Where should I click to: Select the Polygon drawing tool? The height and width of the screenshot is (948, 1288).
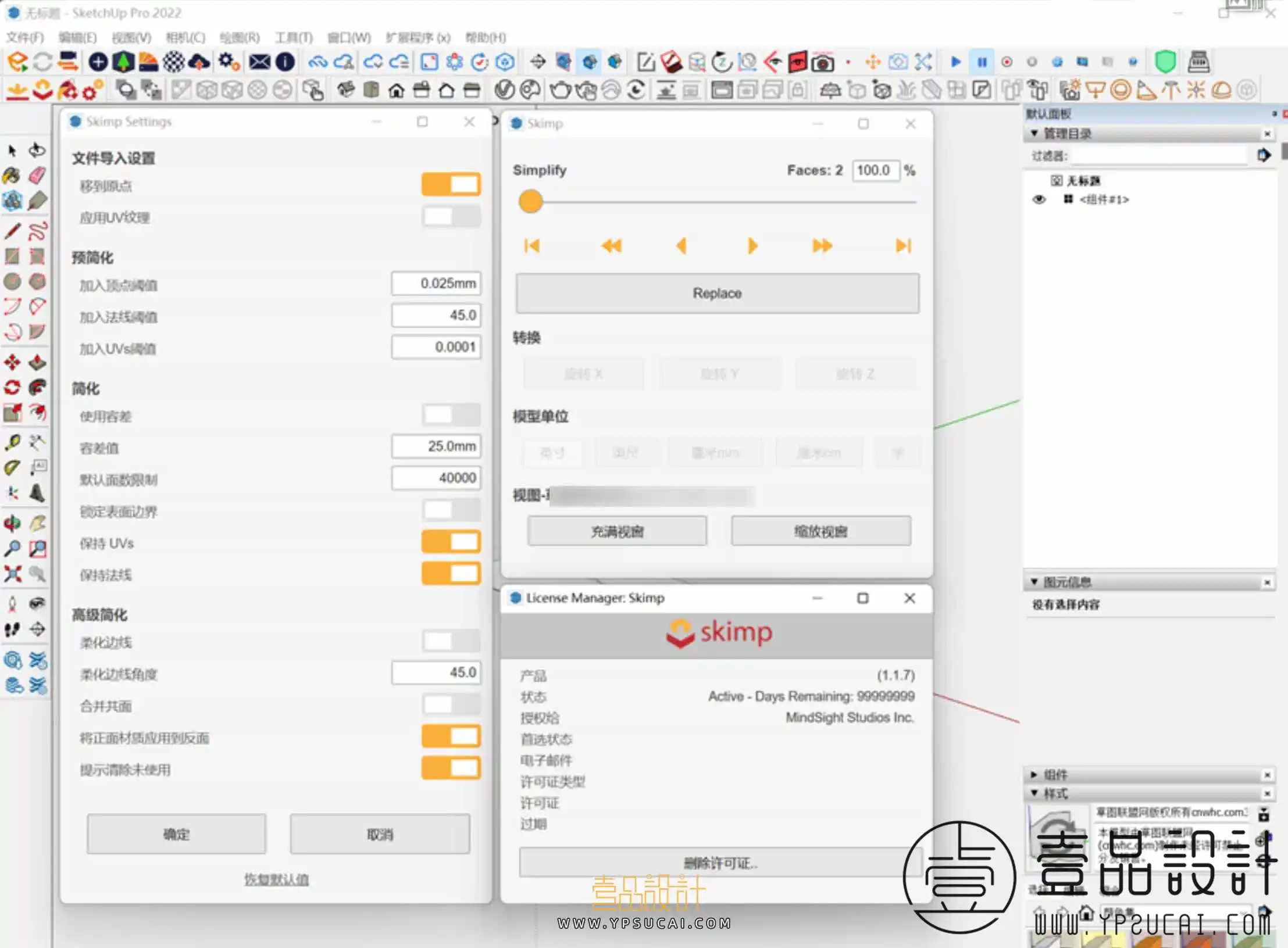[37, 281]
